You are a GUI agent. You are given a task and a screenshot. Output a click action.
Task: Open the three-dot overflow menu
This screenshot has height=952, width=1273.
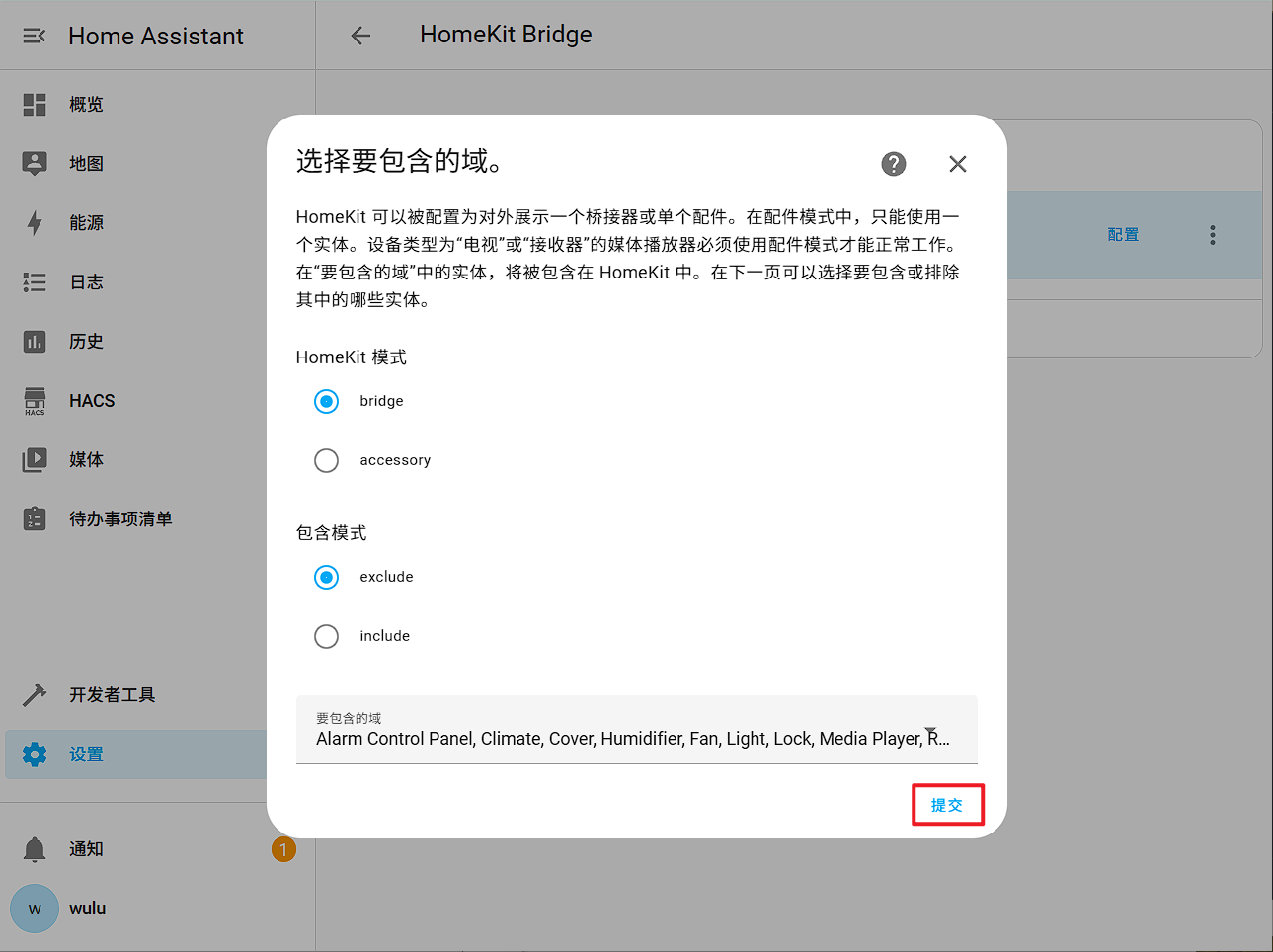pos(1213,235)
